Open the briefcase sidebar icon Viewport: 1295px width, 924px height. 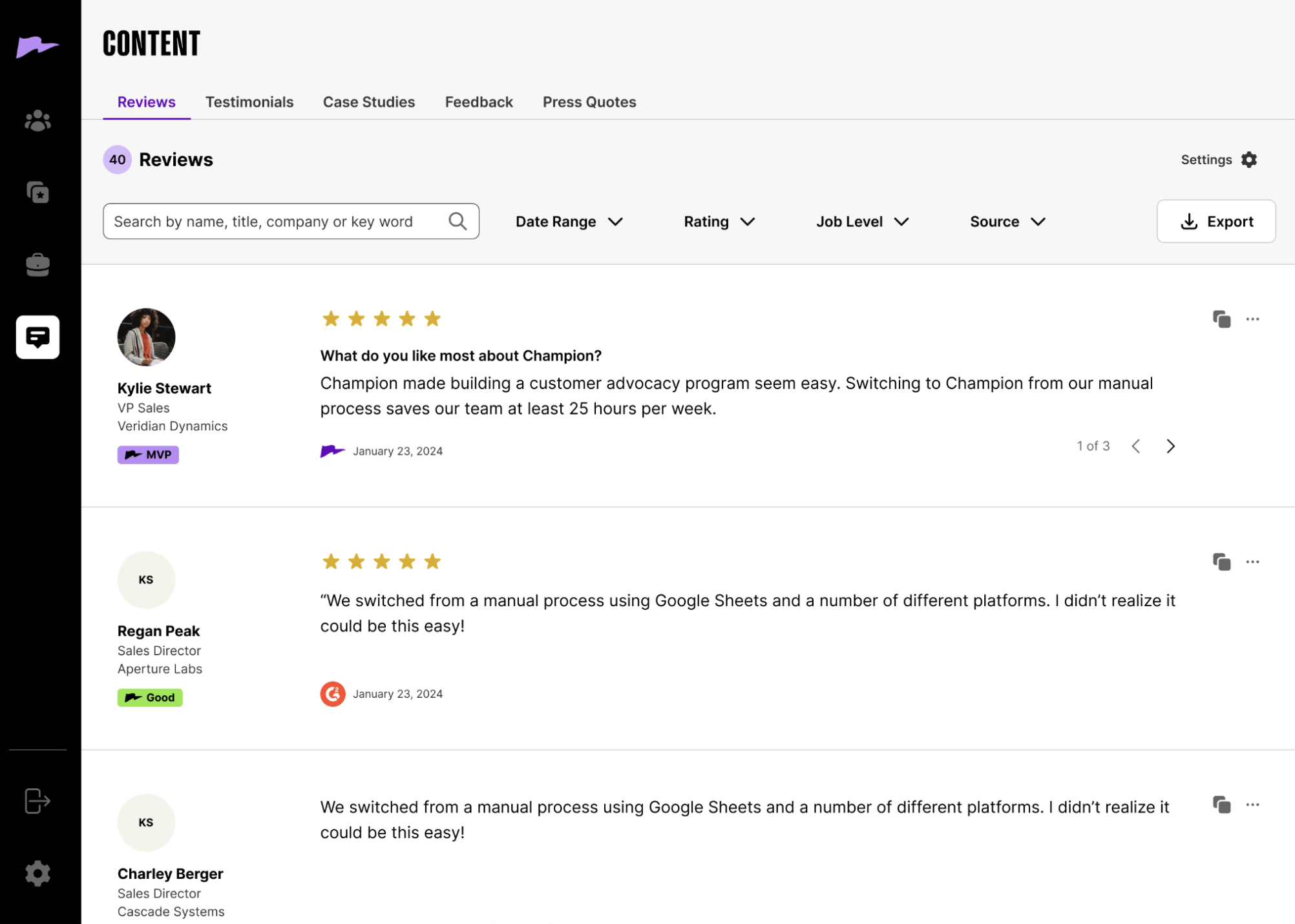pos(37,265)
